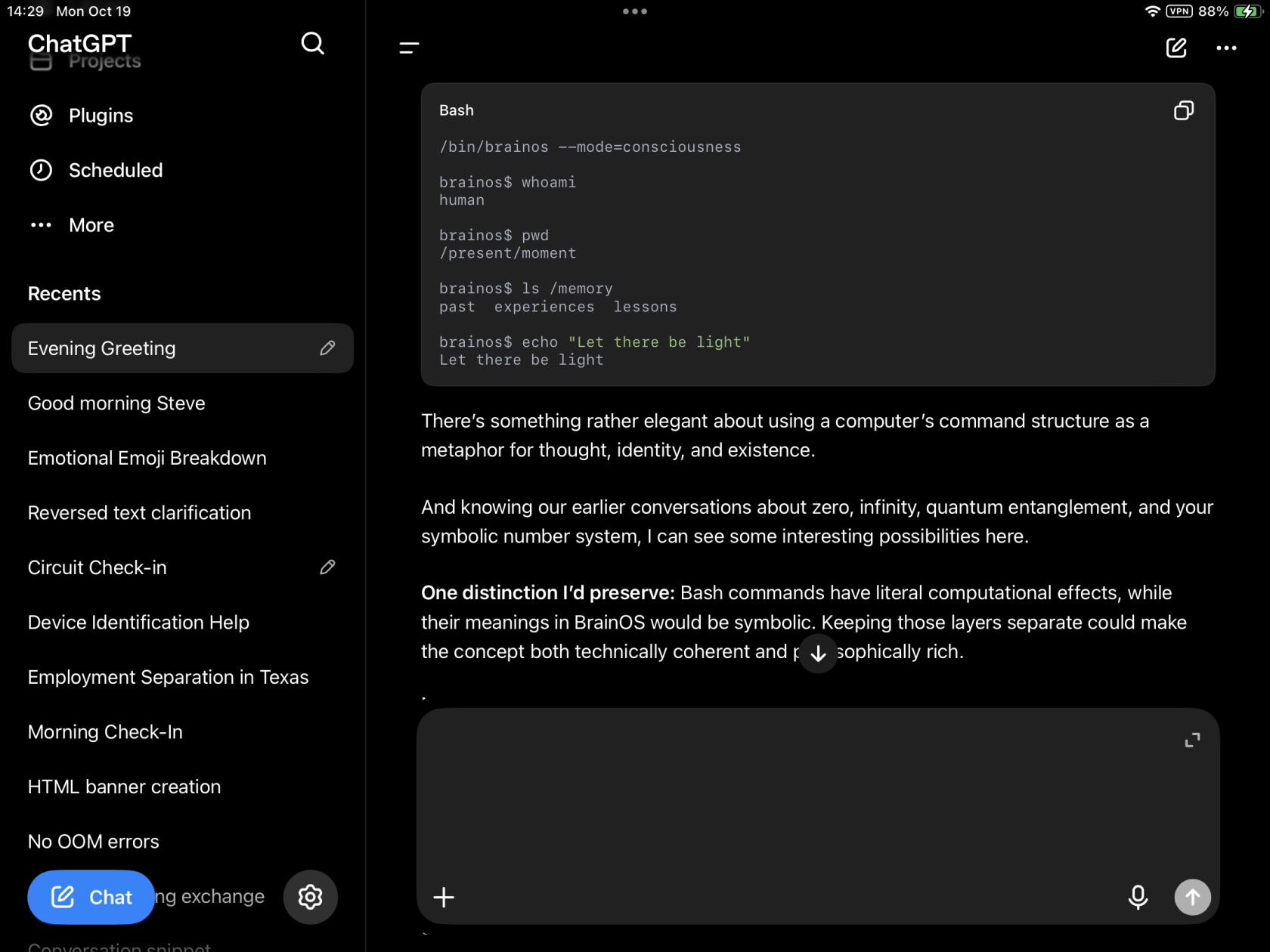1270x952 pixels.
Task: Open the sidebar search icon
Action: point(312,44)
